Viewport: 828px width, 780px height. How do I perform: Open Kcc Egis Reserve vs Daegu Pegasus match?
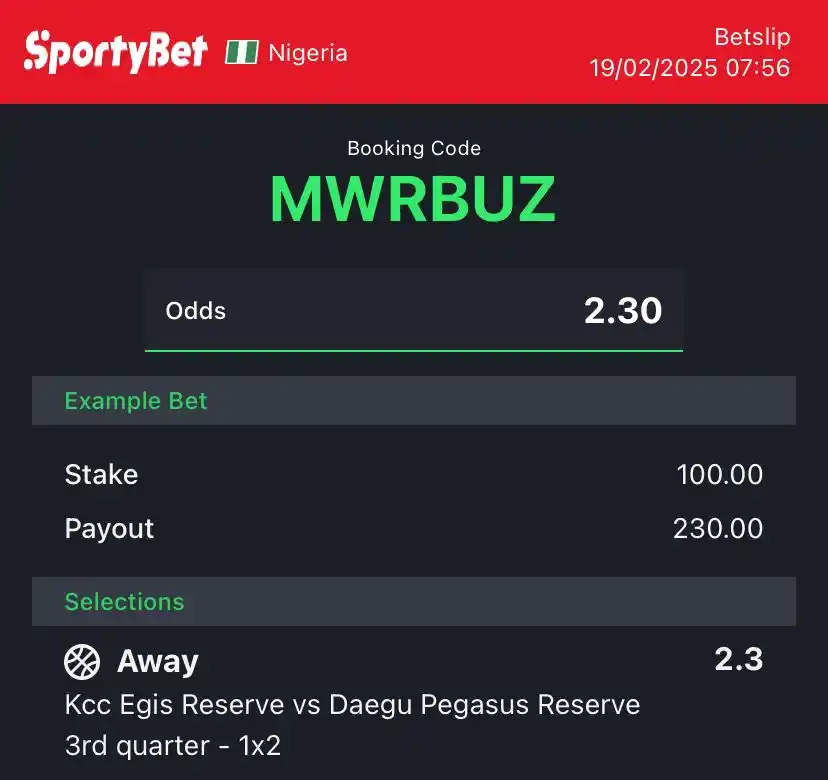(x=352, y=704)
